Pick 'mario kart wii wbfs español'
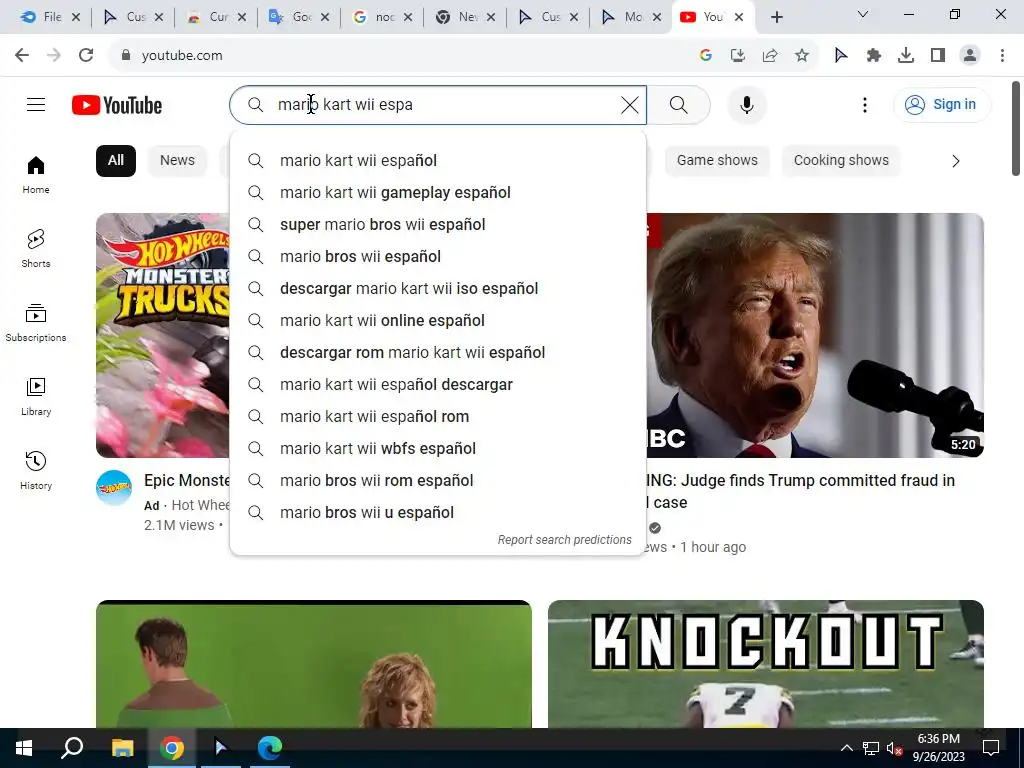The width and height of the screenshot is (1024, 768). [x=438, y=449]
